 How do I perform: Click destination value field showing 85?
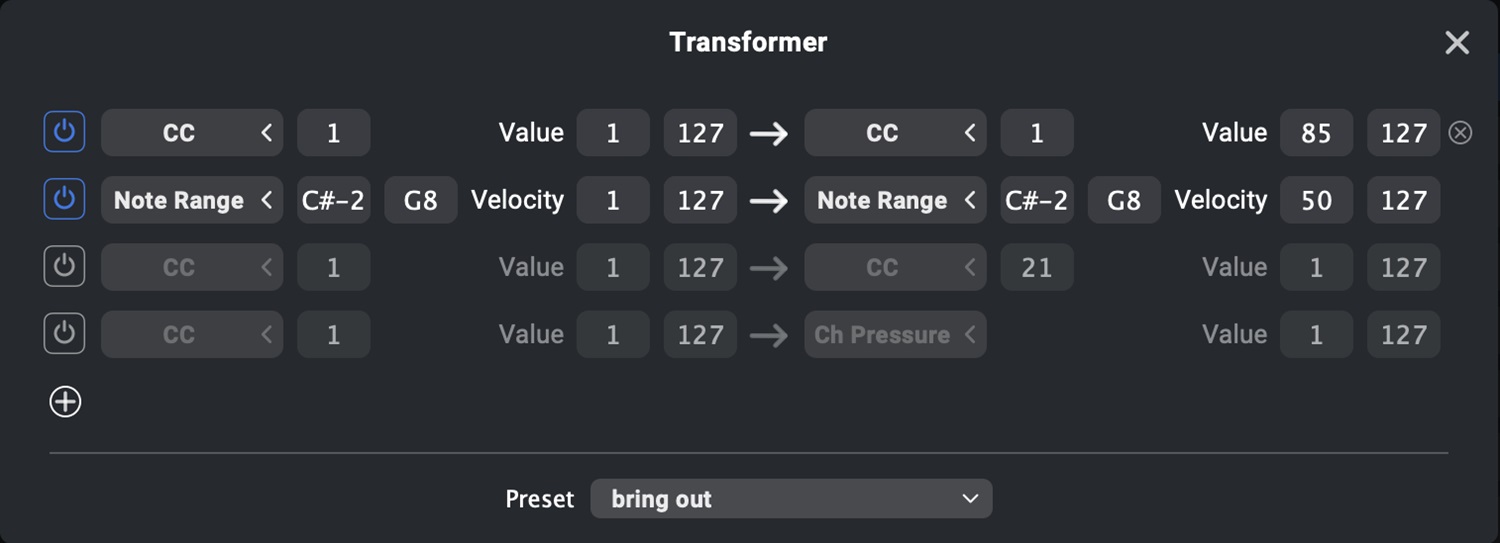(x=1316, y=133)
